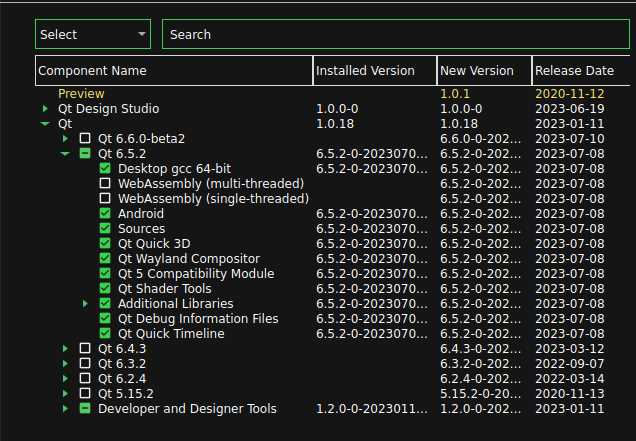Uncheck Qt Wayland Compositor checkbox

105,258
